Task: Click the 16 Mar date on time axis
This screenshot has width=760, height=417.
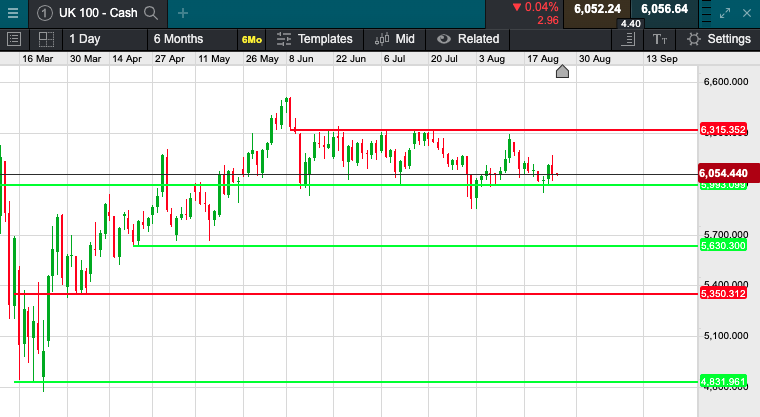Action: [x=37, y=59]
